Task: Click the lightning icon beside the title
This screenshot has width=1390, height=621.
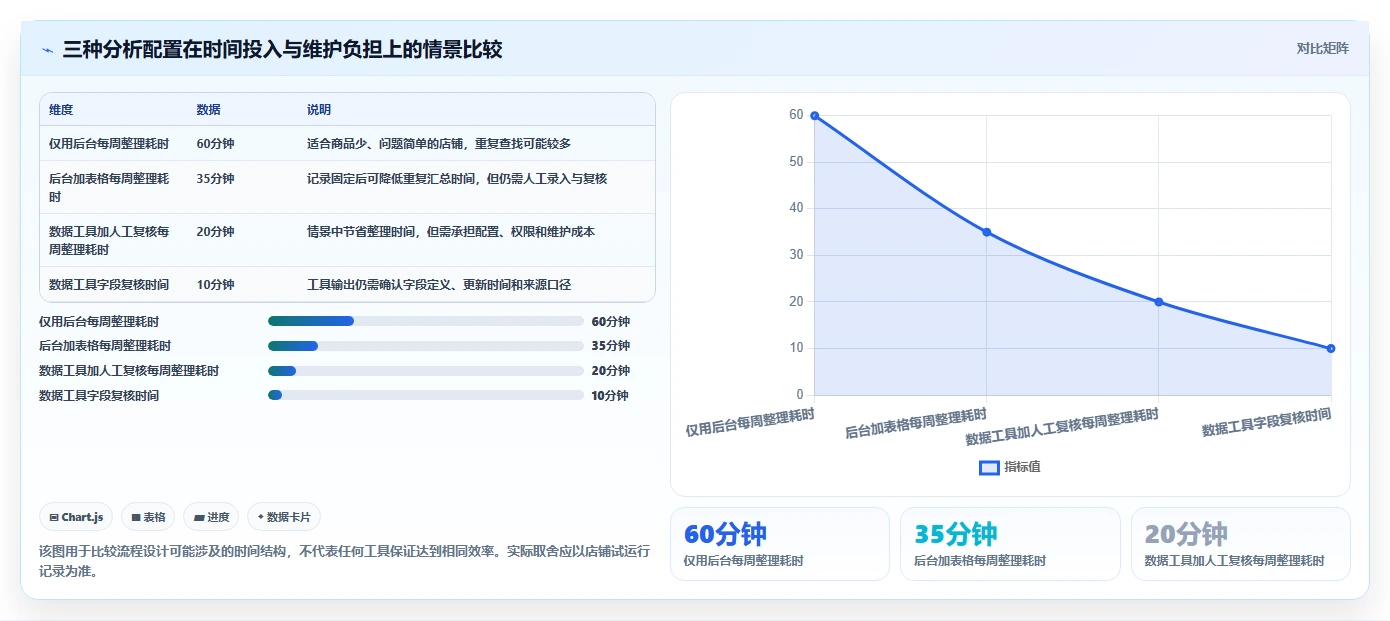Action: coord(48,50)
